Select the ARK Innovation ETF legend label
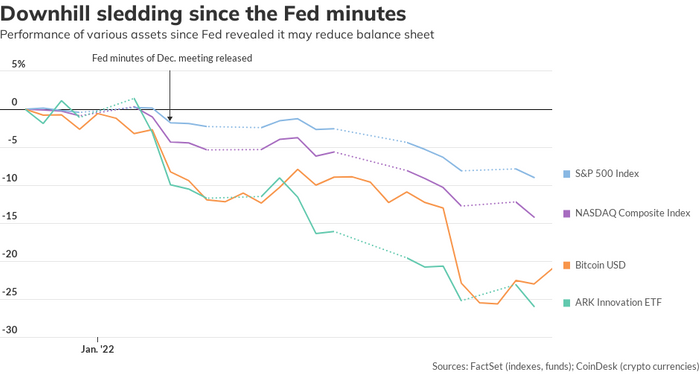The height and width of the screenshot is (376, 700). coord(618,302)
